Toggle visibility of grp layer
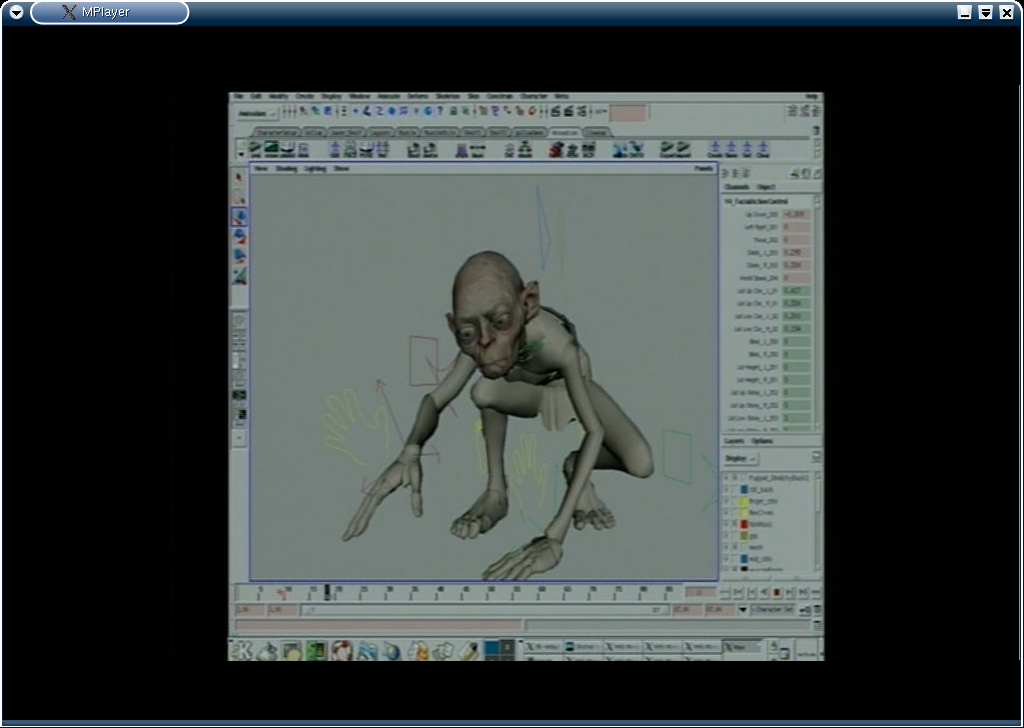Image resolution: width=1024 pixels, height=728 pixels. (726, 536)
